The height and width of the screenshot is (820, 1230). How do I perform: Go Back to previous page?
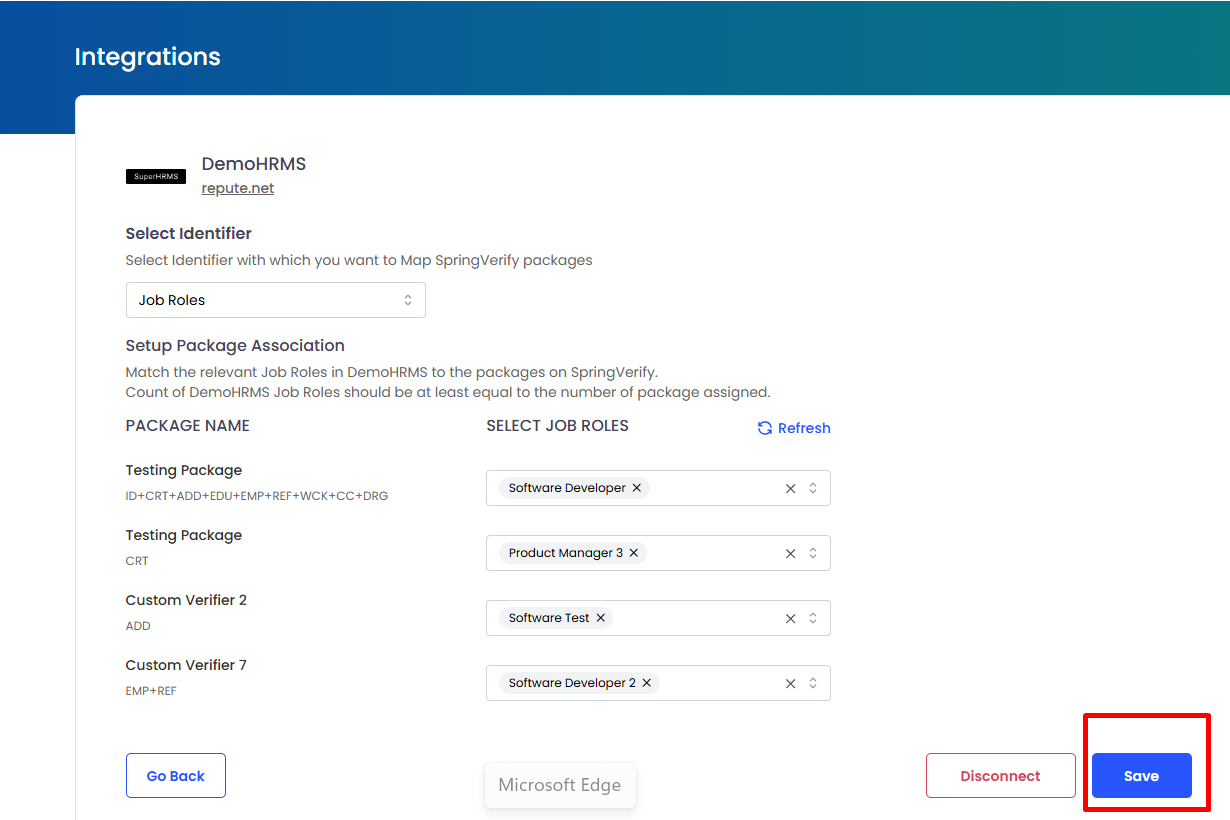pyautogui.click(x=176, y=776)
